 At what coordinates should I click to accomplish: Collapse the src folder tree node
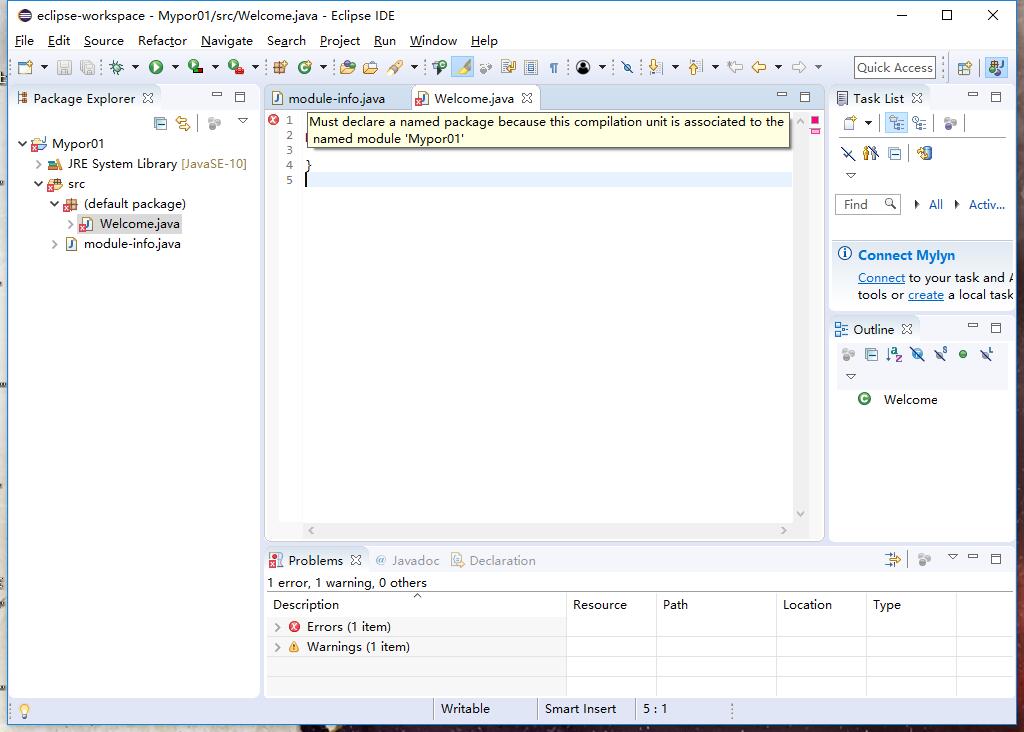click(39, 184)
